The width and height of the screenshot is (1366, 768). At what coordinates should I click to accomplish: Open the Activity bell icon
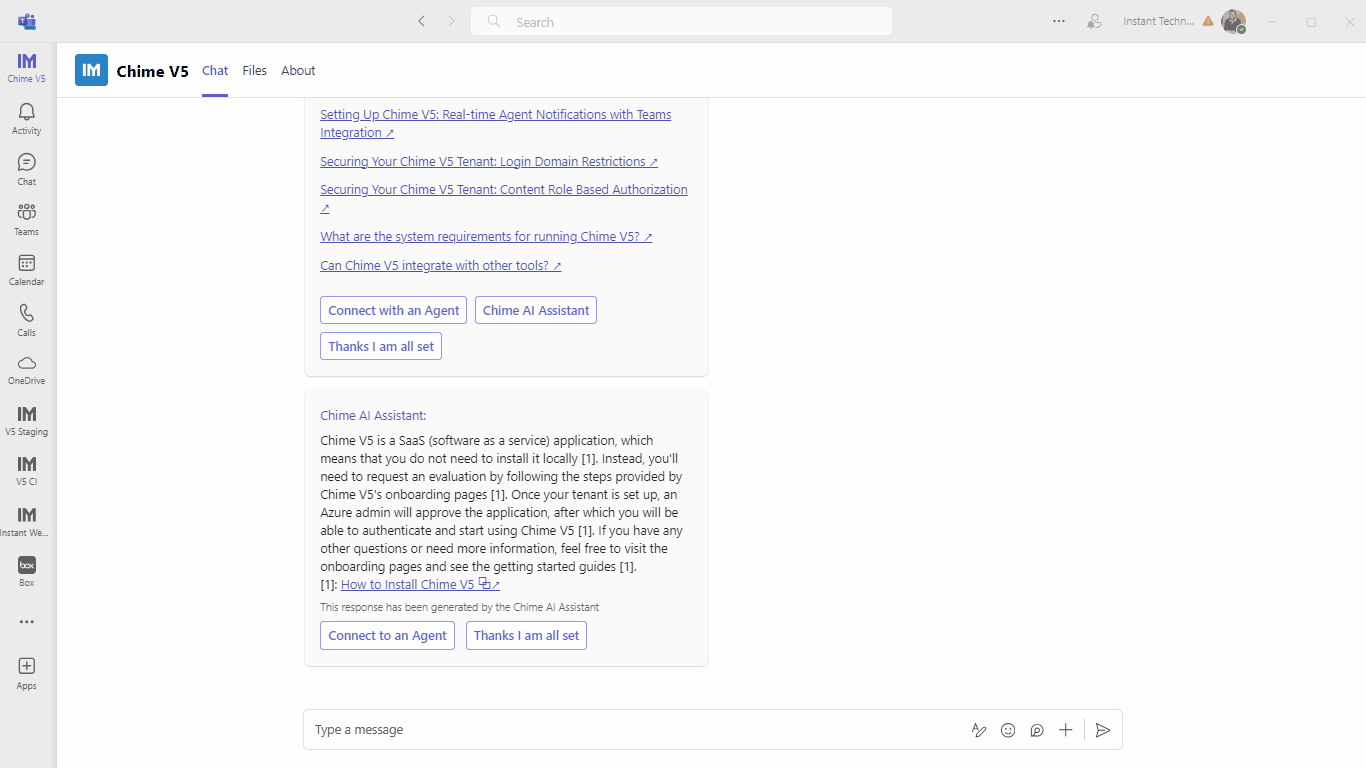click(x=27, y=118)
